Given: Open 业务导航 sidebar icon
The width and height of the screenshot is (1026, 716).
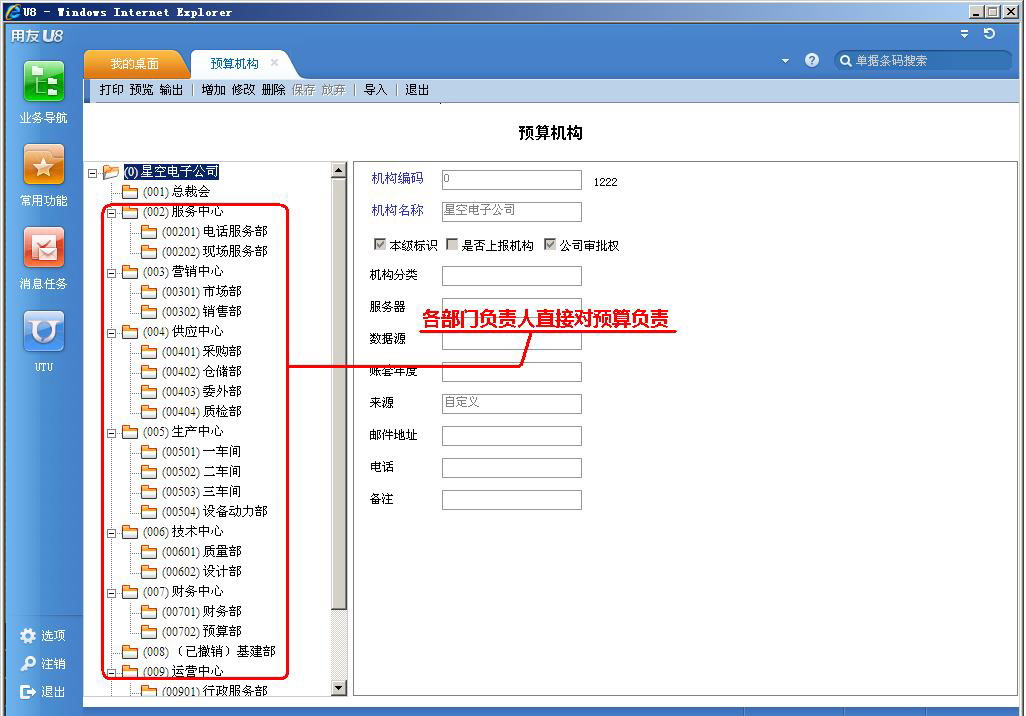Looking at the screenshot, I should tap(43, 81).
